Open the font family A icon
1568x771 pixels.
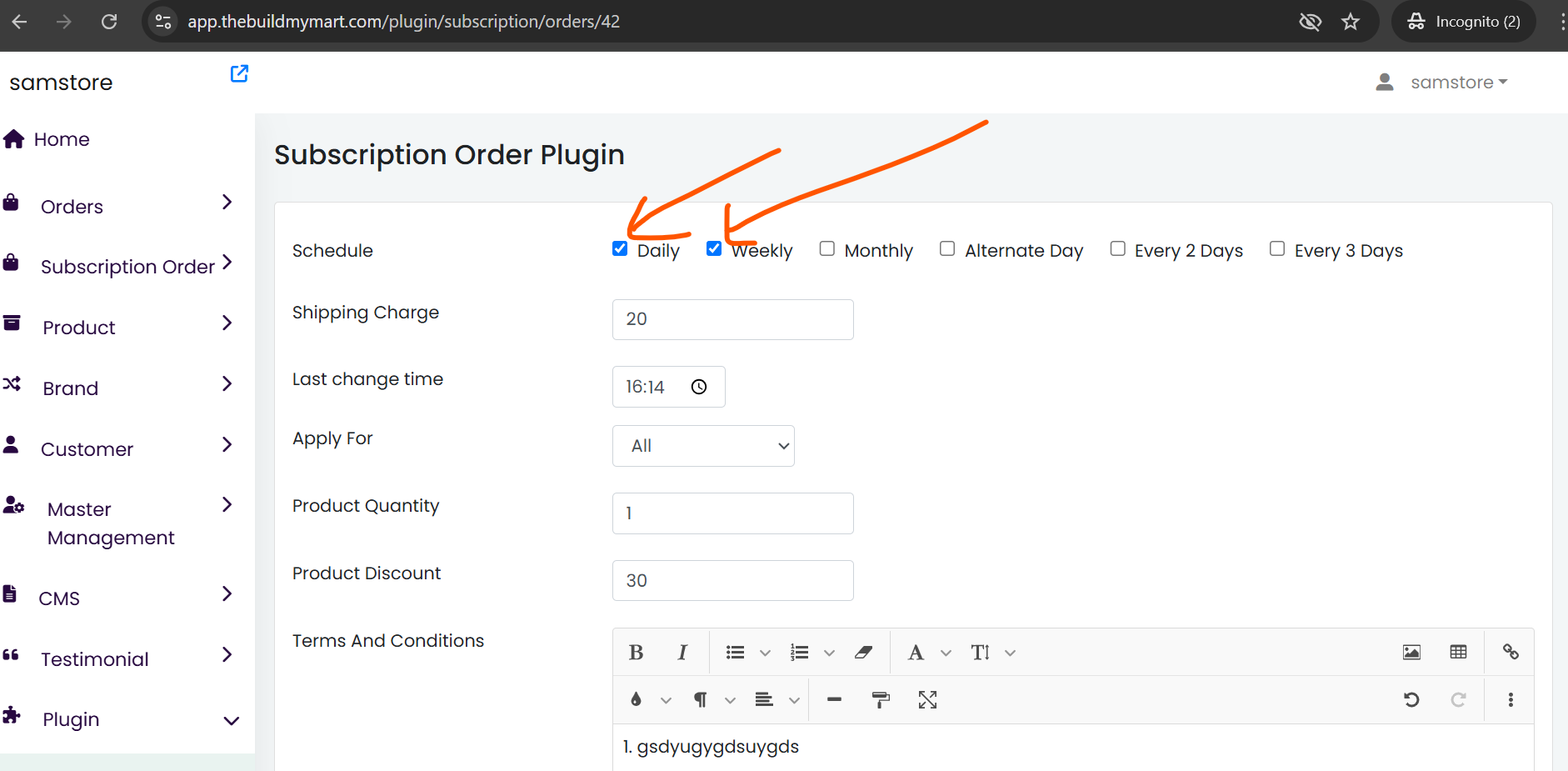(916, 653)
